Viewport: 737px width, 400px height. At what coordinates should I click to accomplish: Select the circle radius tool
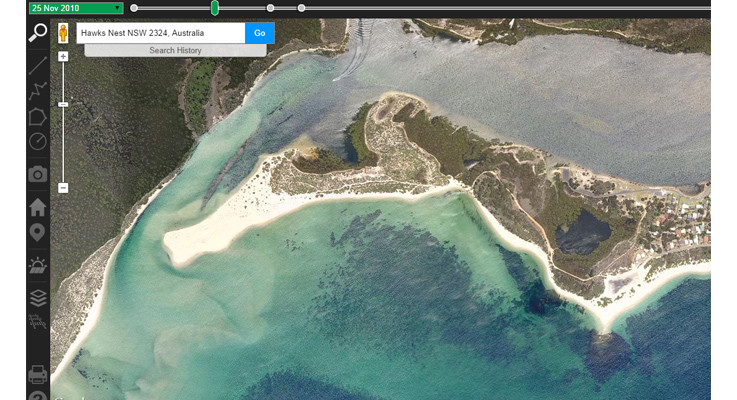click(37, 142)
